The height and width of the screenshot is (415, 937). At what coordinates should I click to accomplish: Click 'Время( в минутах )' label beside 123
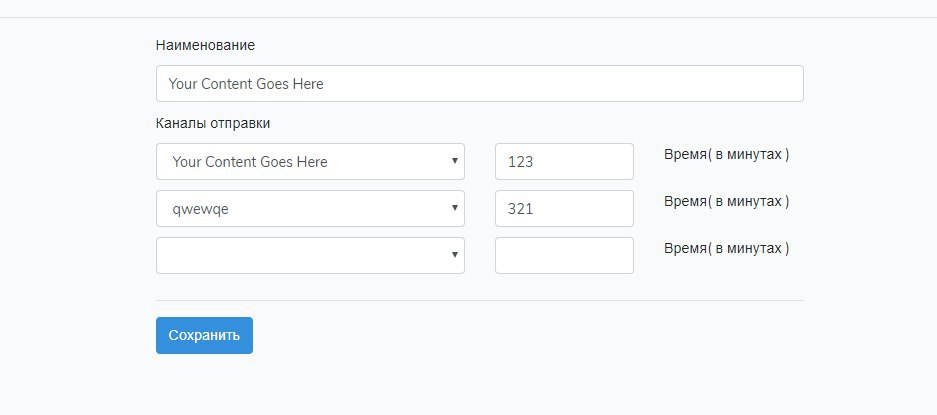[727, 154]
